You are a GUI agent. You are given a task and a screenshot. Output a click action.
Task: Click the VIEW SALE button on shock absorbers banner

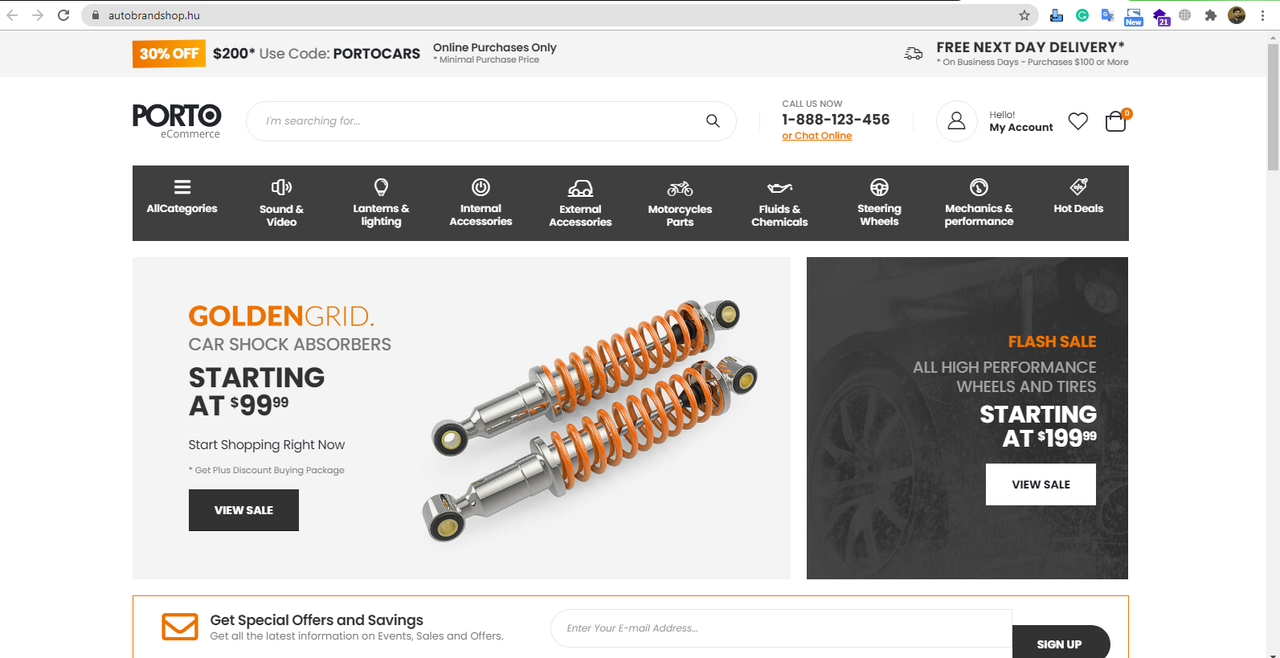[244, 510]
